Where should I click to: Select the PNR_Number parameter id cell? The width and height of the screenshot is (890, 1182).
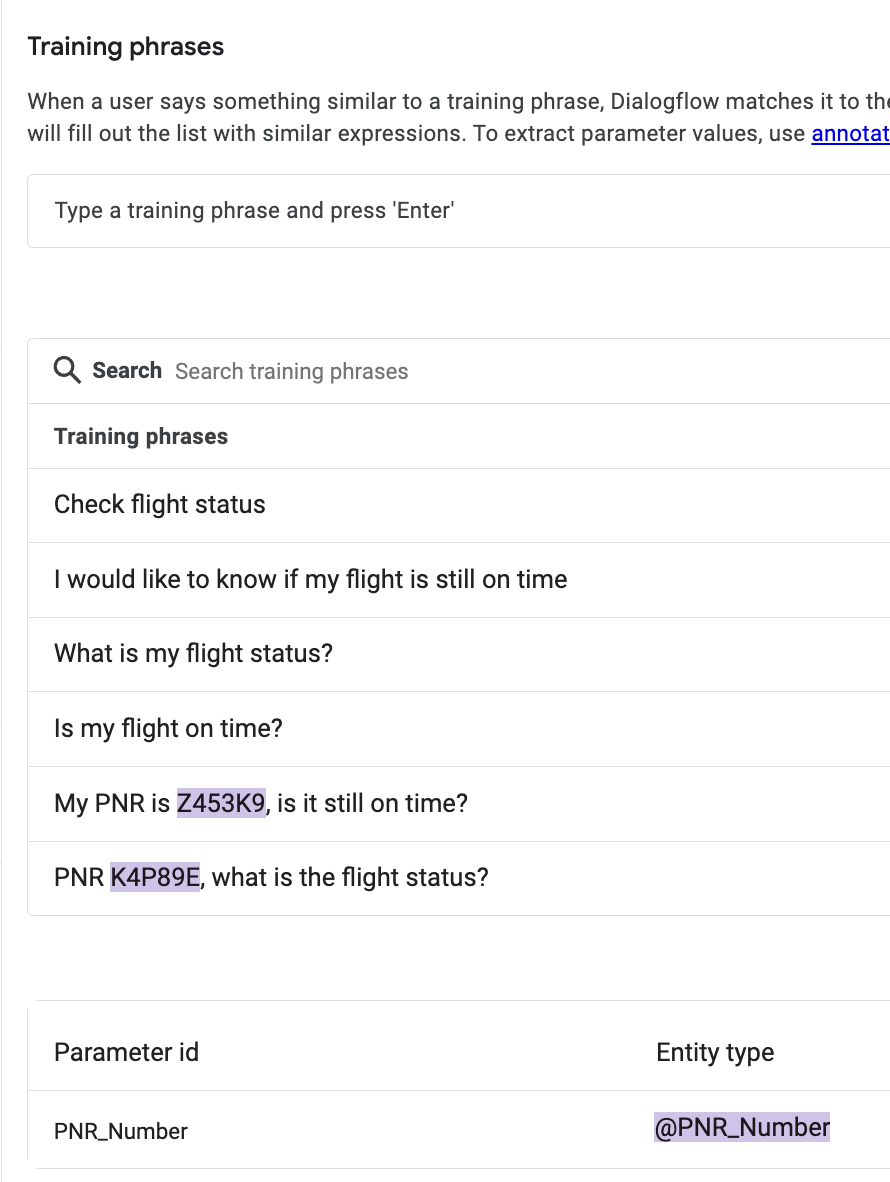121,1132
